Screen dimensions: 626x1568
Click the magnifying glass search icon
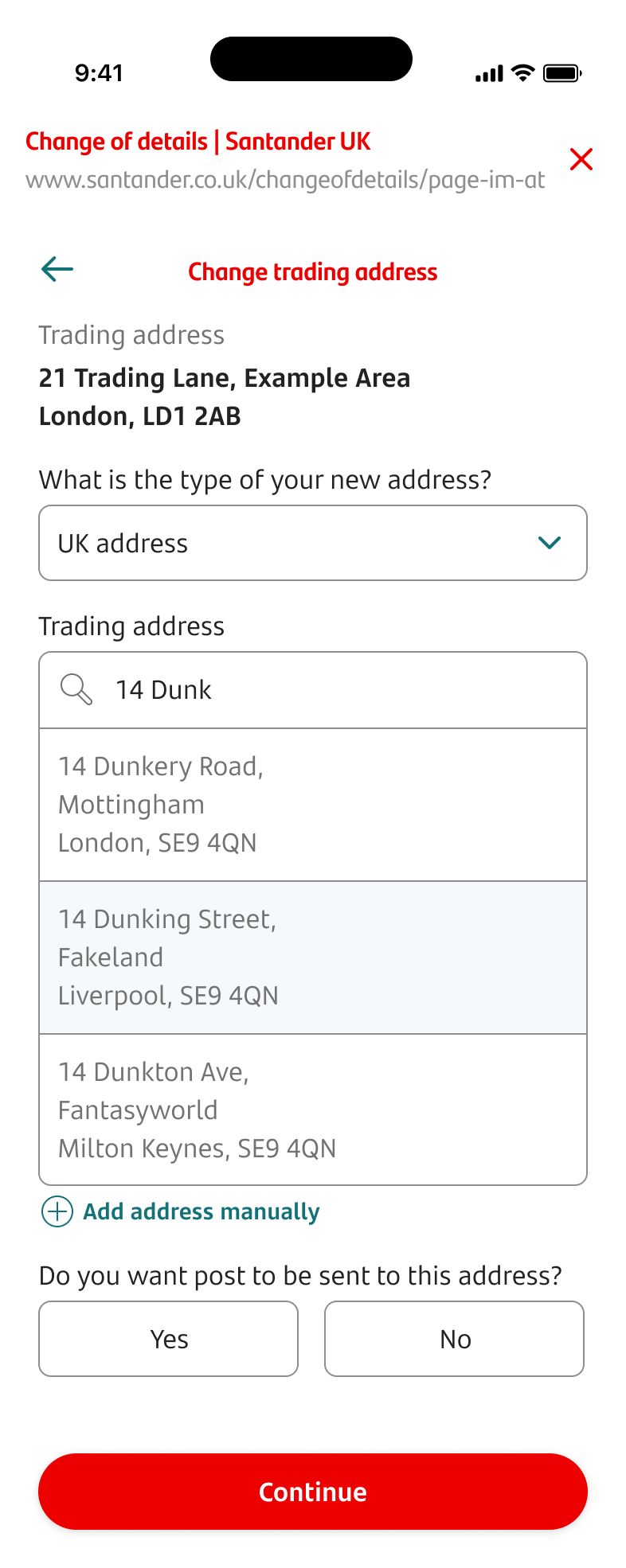pyautogui.click(x=76, y=689)
